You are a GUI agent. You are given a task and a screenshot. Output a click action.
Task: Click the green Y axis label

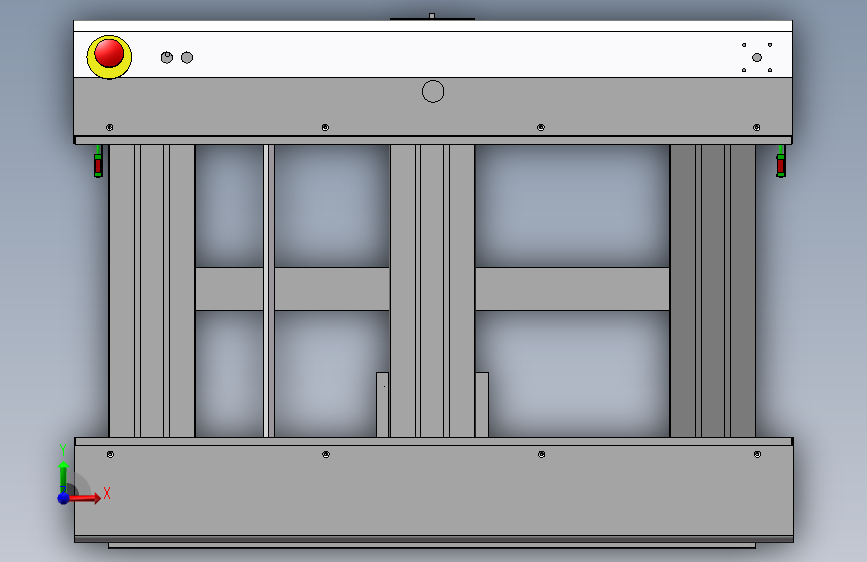(x=63, y=450)
